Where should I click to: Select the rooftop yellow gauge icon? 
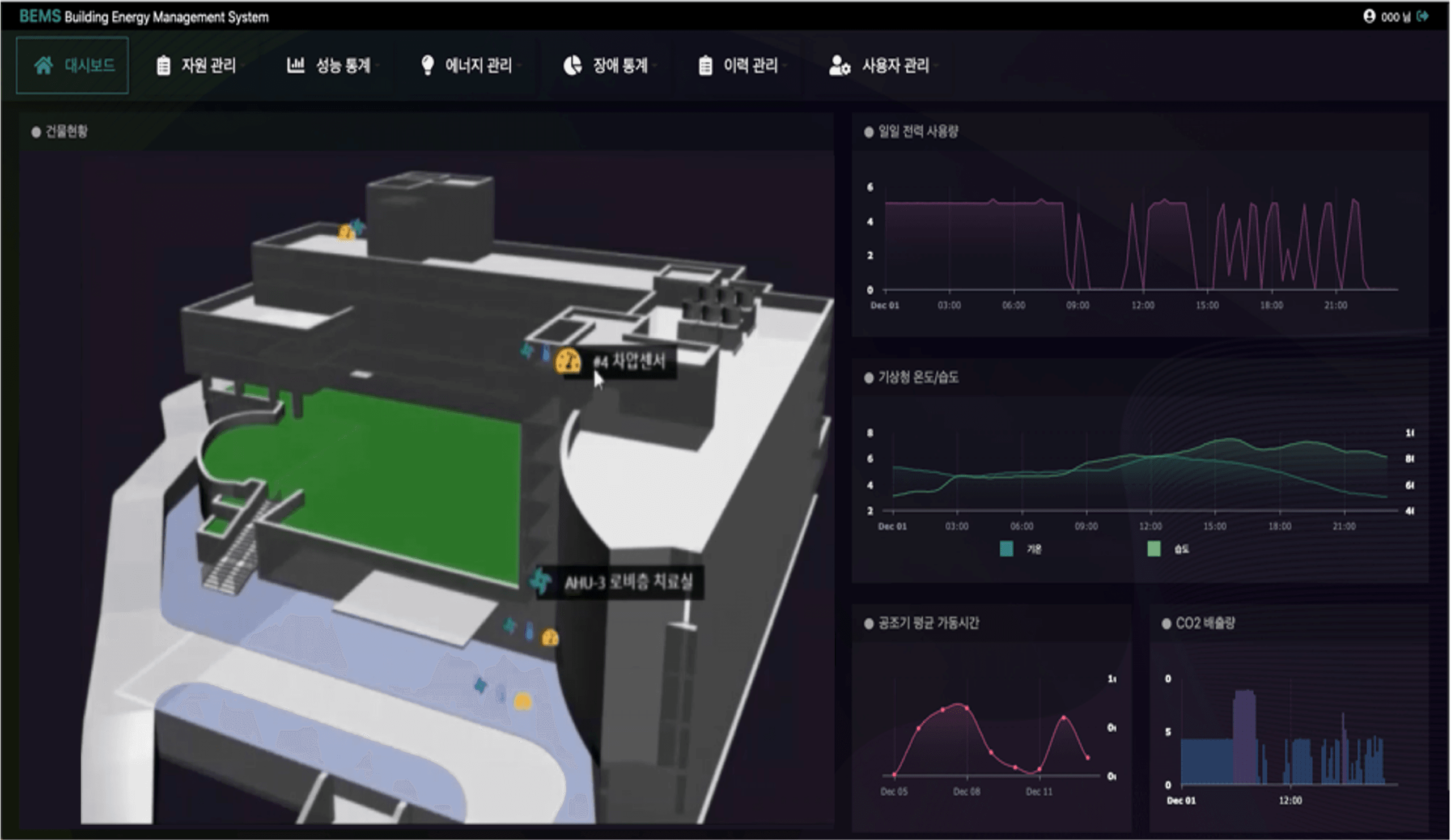[346, 232]
